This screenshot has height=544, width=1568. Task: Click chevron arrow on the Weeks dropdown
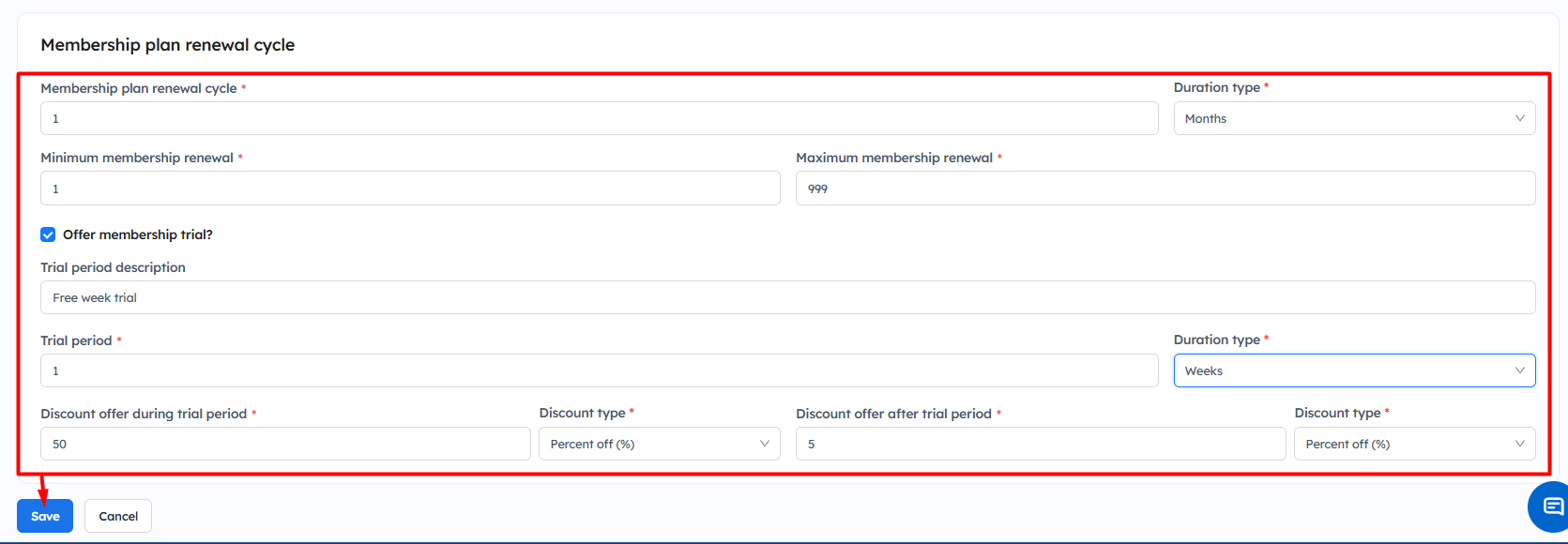(x=1519, y=370)
